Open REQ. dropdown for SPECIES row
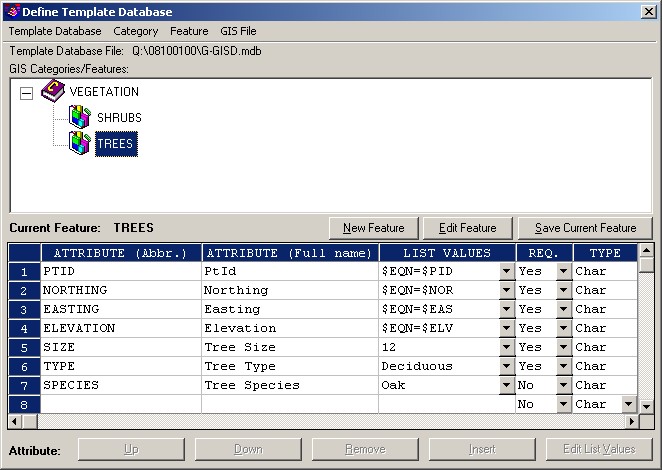Screen dimensions: 662x470 coord(564,385)
